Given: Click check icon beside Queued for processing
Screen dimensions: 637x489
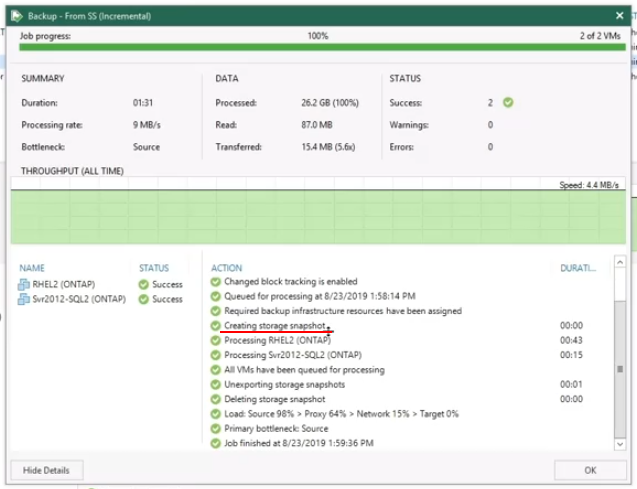Looking at the screenshot, I should tap(216, 296).
